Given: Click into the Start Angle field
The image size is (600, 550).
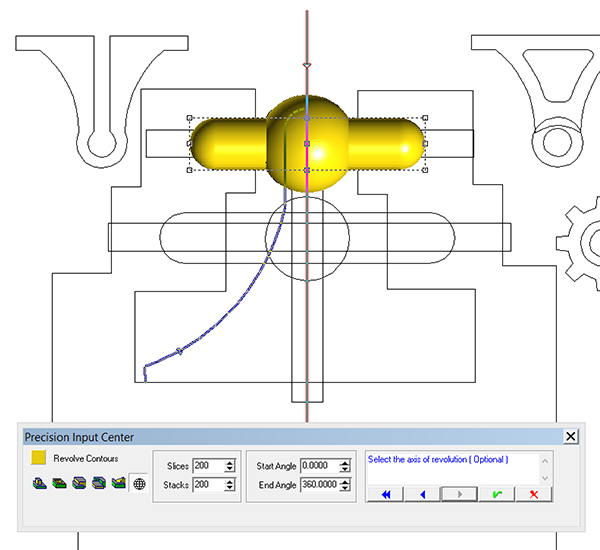Looking at the screenshot, I should [320, 466].
